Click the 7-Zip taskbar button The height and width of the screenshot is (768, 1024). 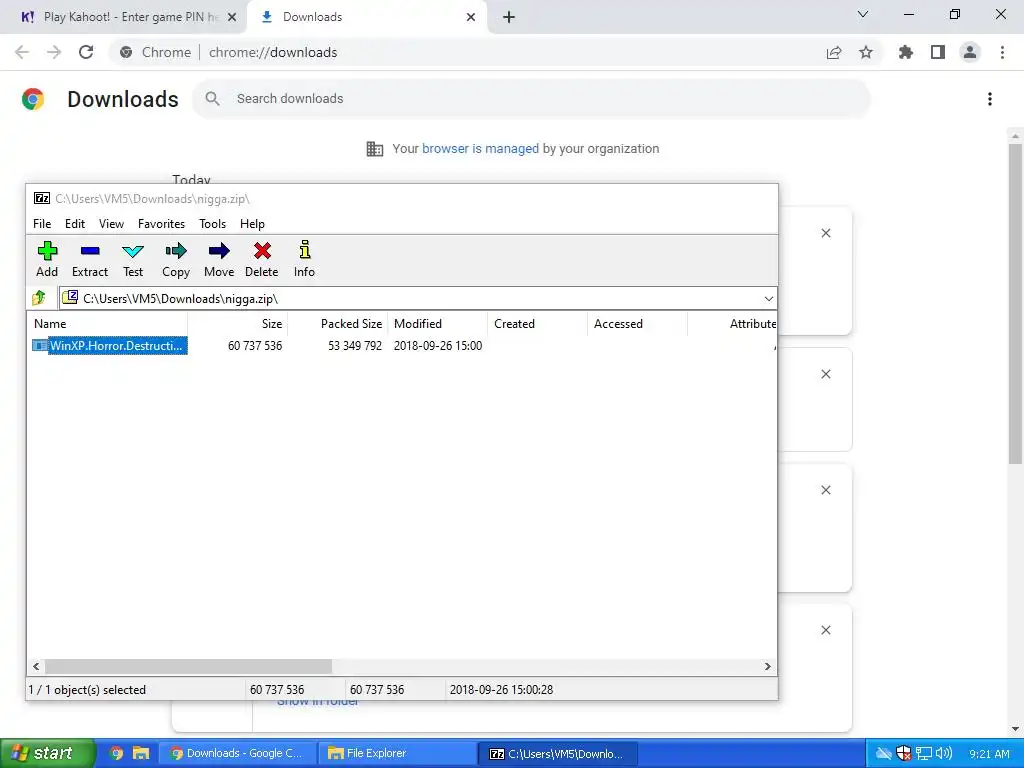point(558,753)
